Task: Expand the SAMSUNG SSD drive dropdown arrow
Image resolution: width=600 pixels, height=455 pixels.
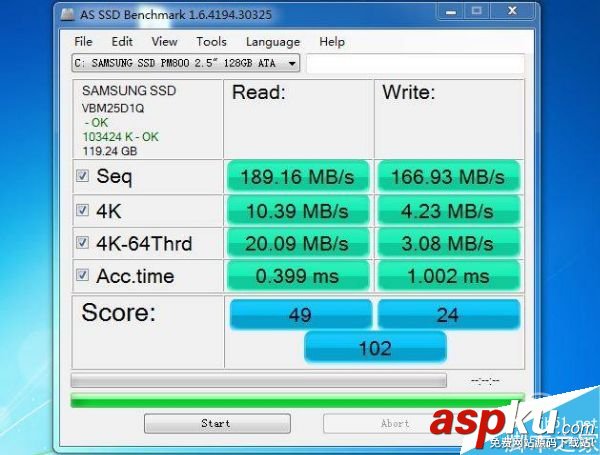Action: coord(292,63)
